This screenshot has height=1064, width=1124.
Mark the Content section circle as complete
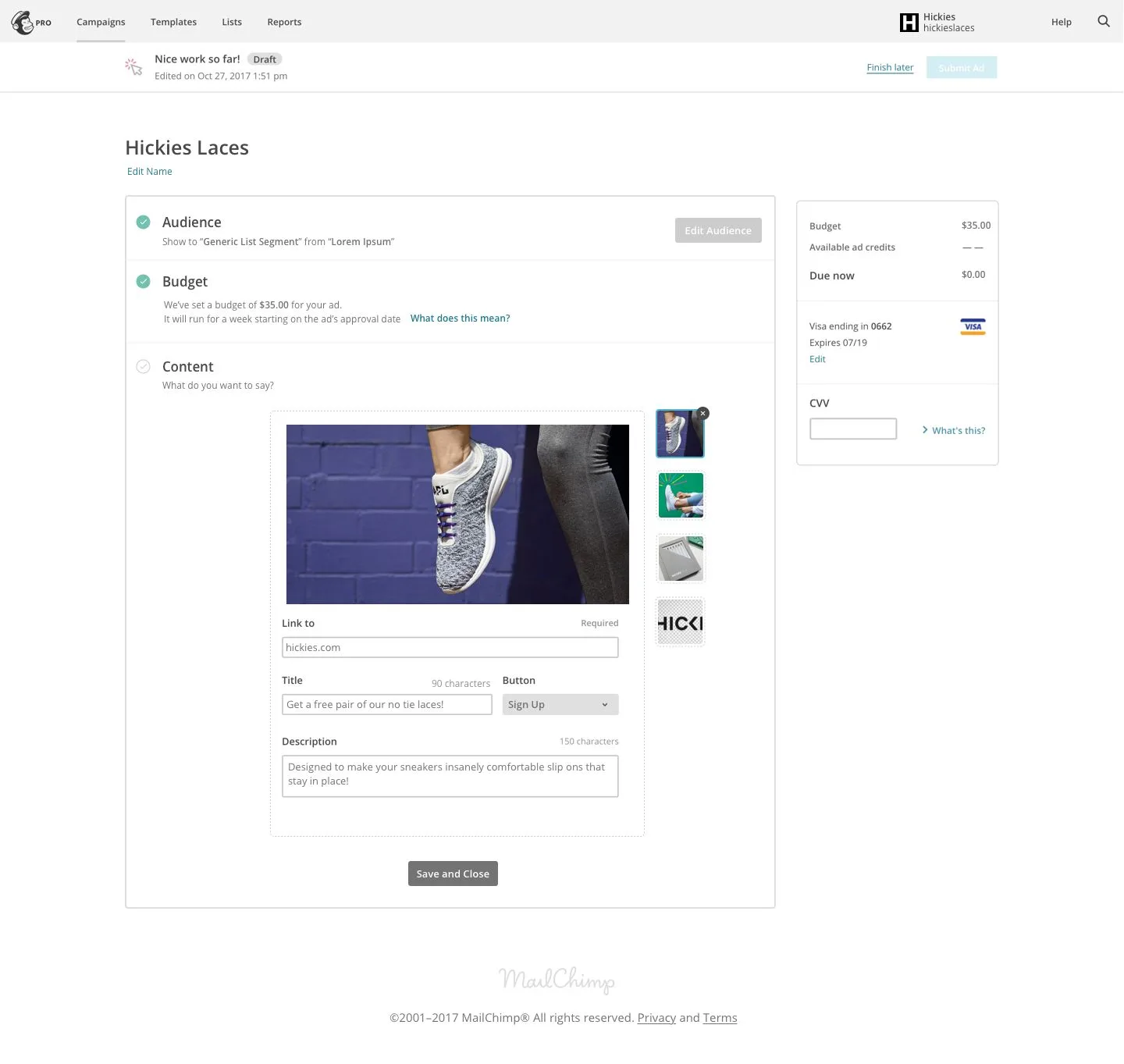click(x=143, y=366)
